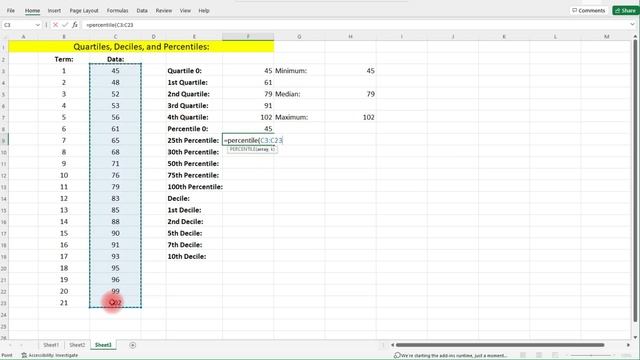The image size is (640, 360).
Task: Open the Data ribbon tab
Action: click(x=142, y=11)
